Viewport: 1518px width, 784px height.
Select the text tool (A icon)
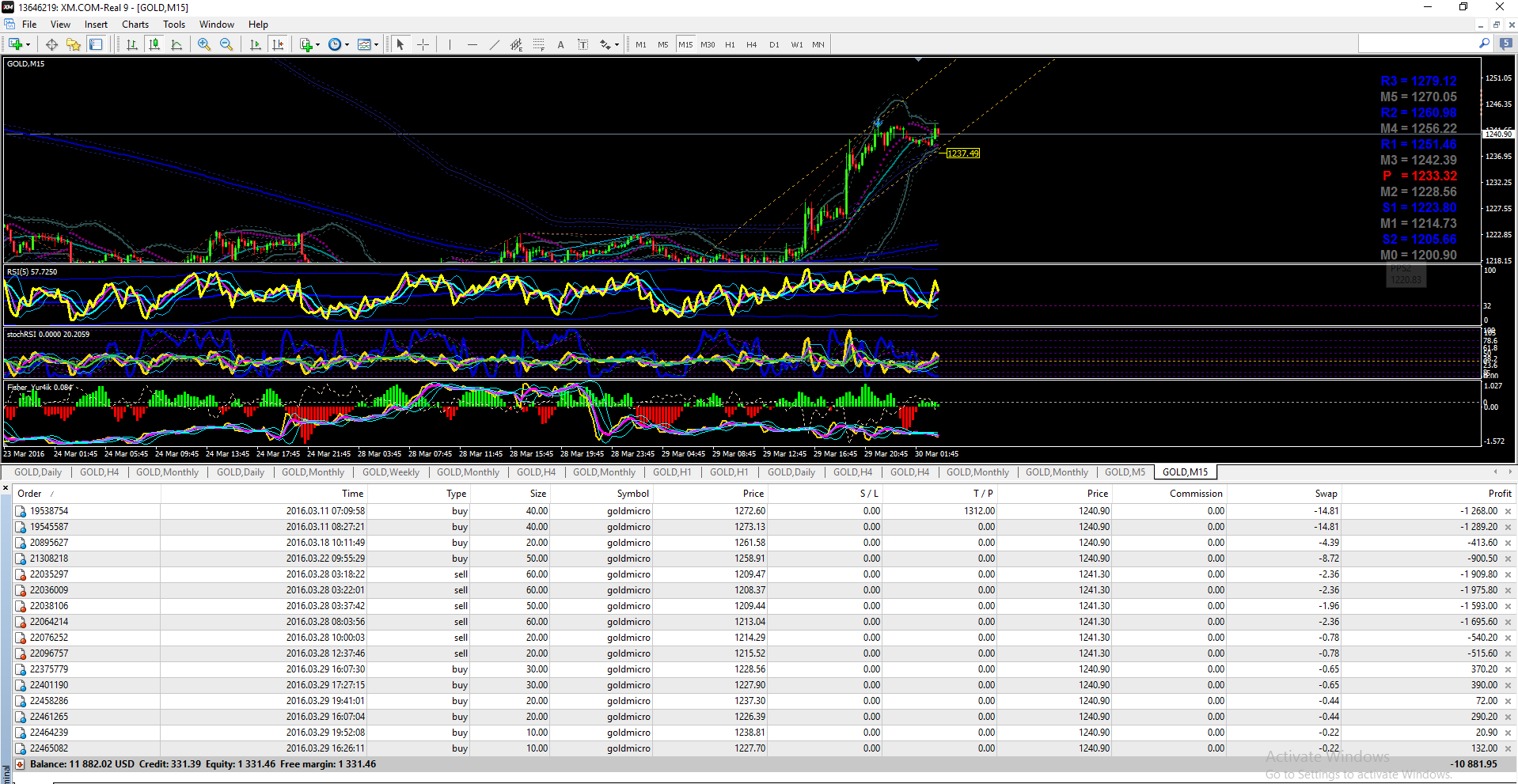coord(560,44)
